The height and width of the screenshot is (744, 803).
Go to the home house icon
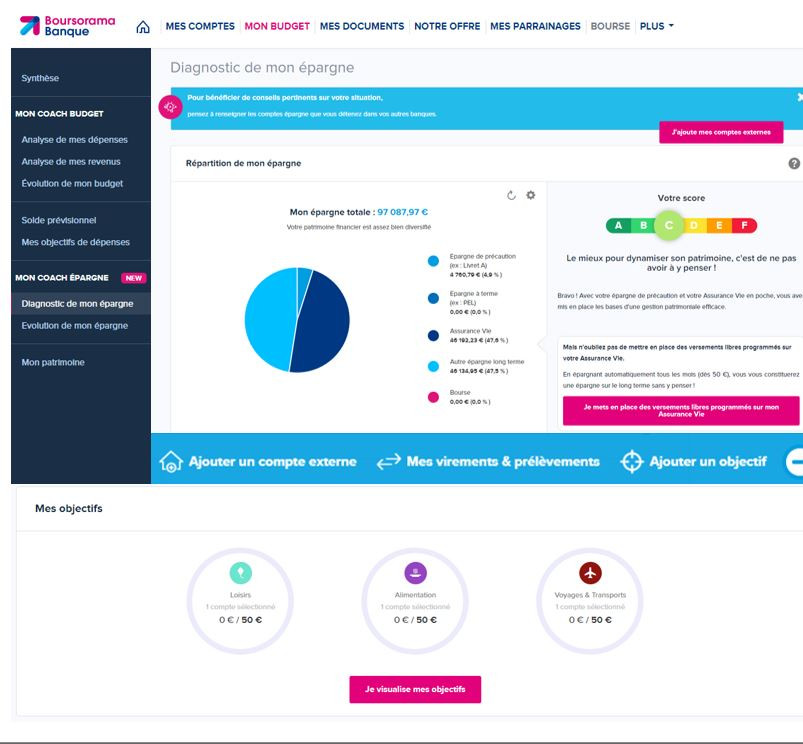pos(143,27)
